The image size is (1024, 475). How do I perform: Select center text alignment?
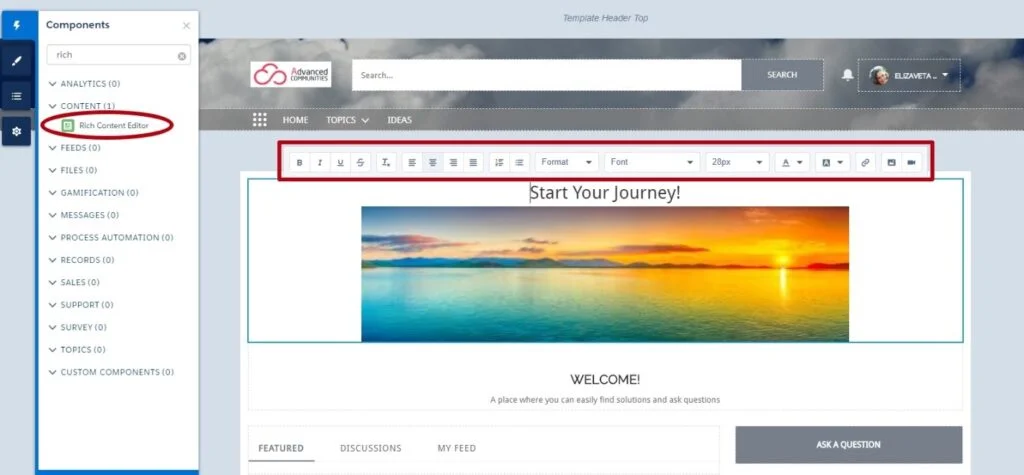pos(432,162)
